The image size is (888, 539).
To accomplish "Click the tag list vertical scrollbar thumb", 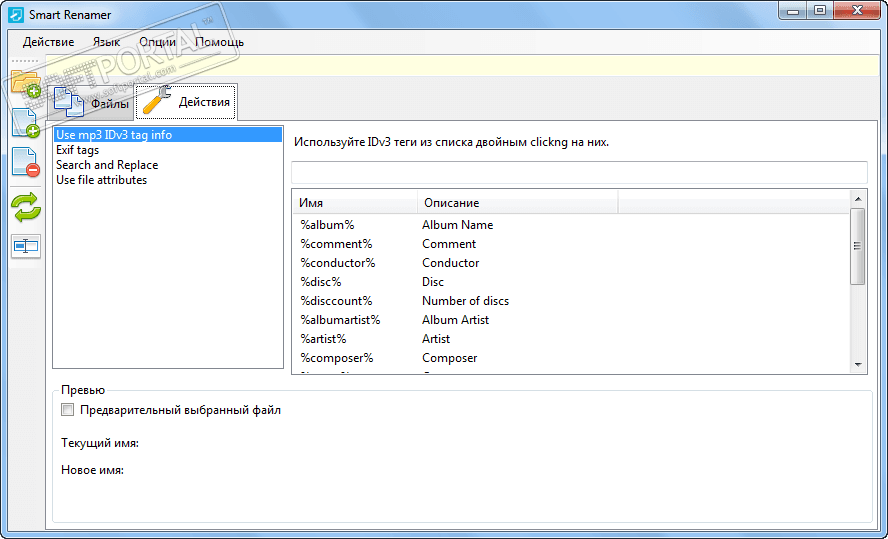I will 858,246.
